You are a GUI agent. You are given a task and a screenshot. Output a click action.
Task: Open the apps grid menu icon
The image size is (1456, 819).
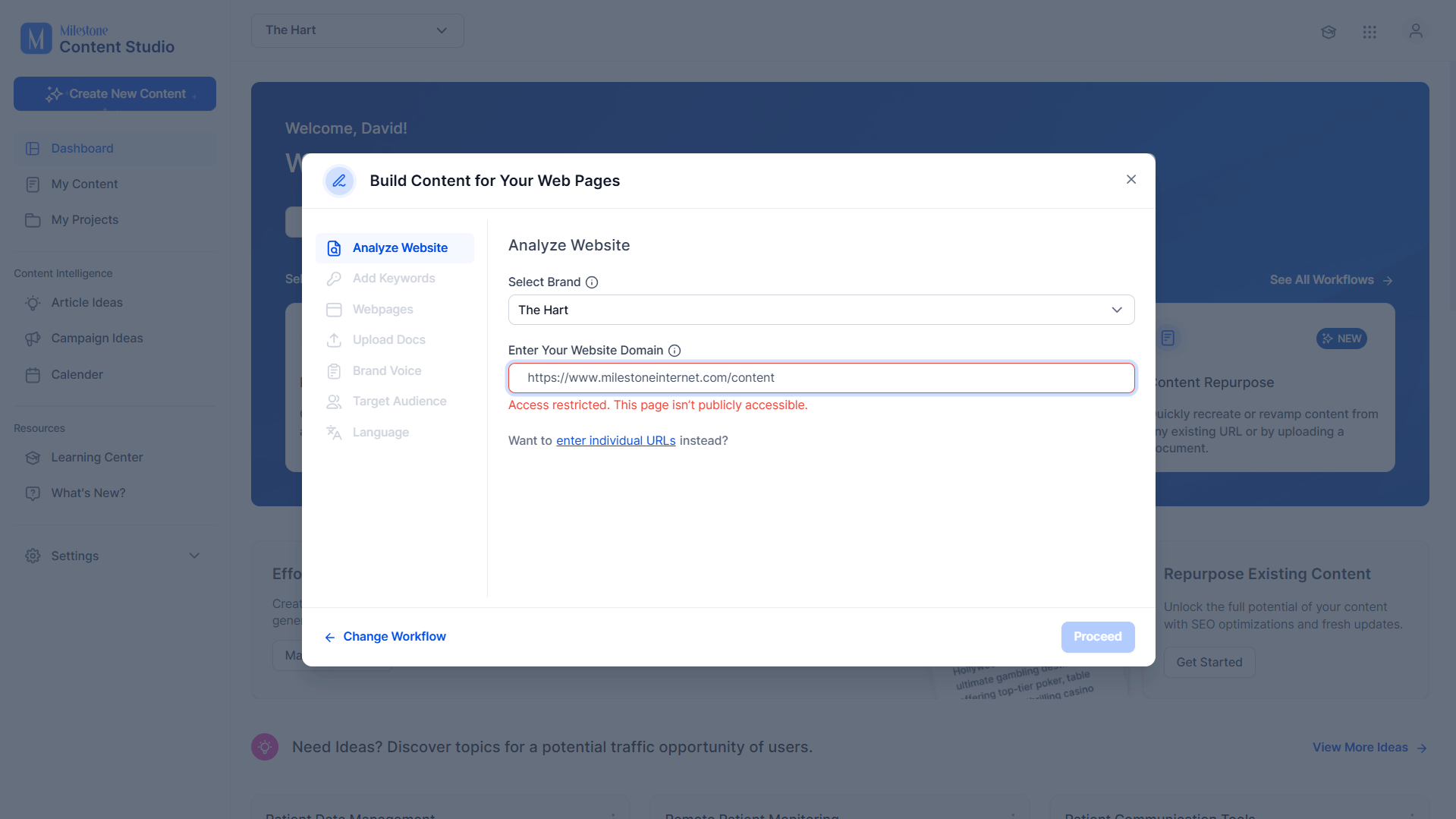(x=1370, y=32)
